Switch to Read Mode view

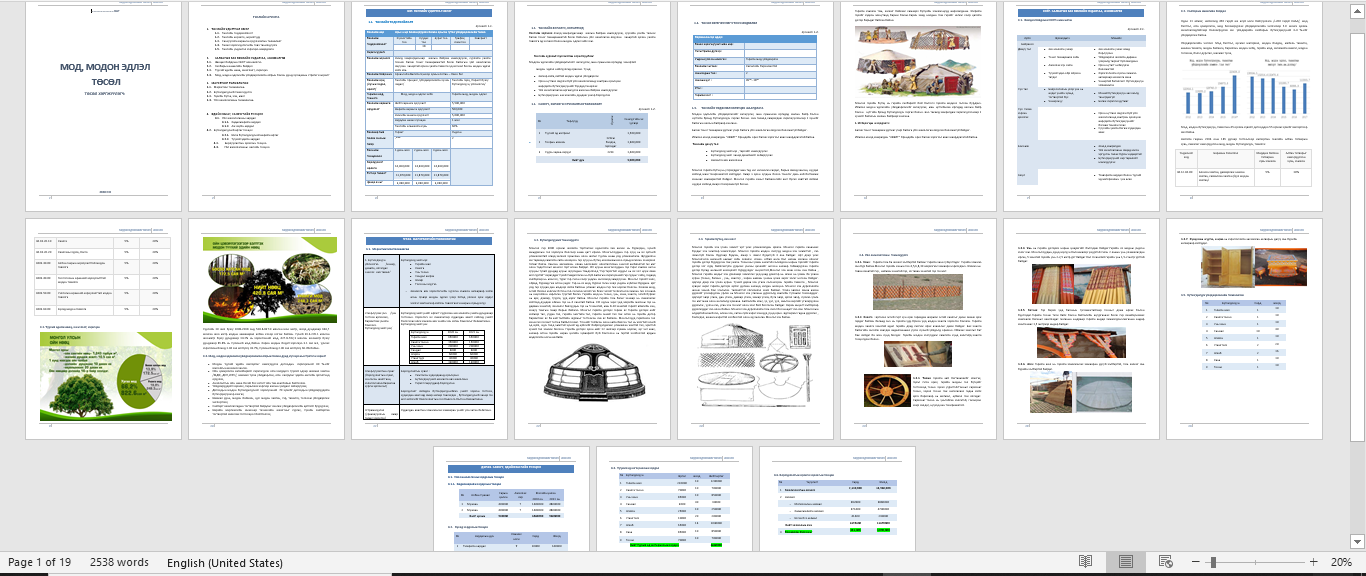point(1086,562)
